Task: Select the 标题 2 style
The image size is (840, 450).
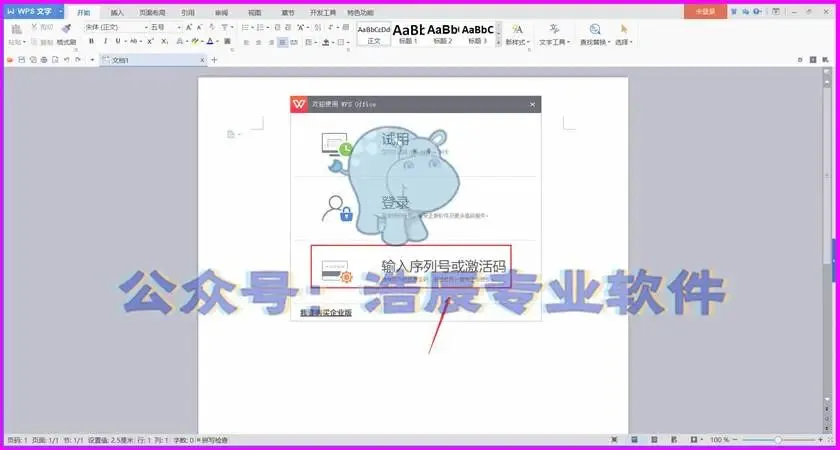Action: (442, 34)
